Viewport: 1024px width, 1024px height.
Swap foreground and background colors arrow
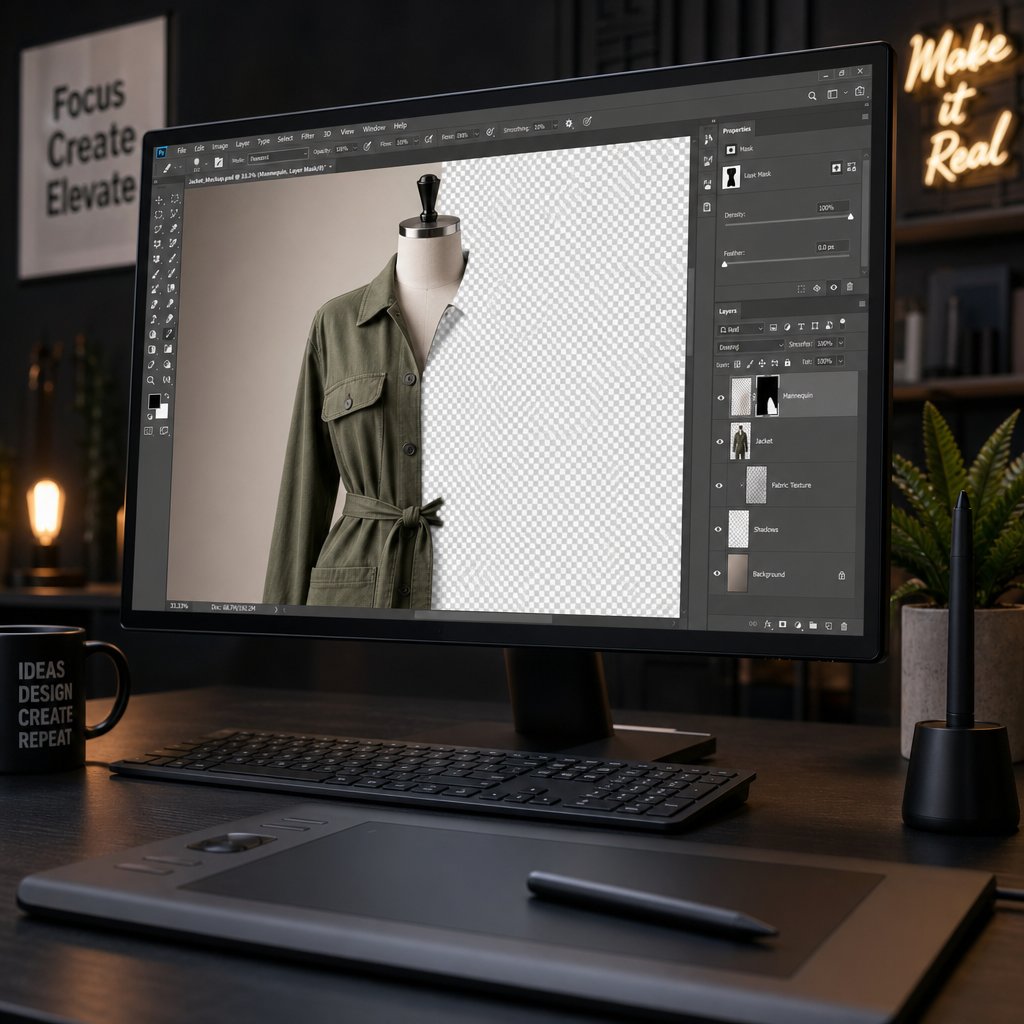pos(167,396)
